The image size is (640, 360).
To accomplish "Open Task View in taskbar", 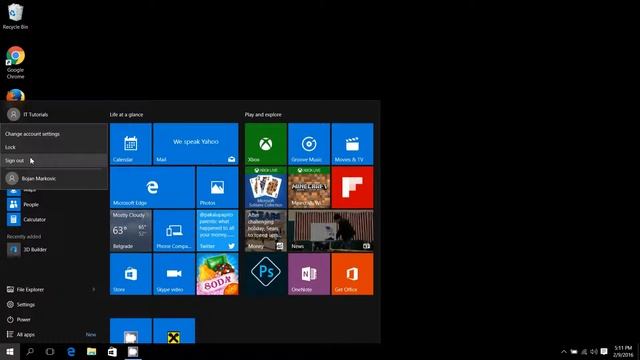I will tap(50, 351).
